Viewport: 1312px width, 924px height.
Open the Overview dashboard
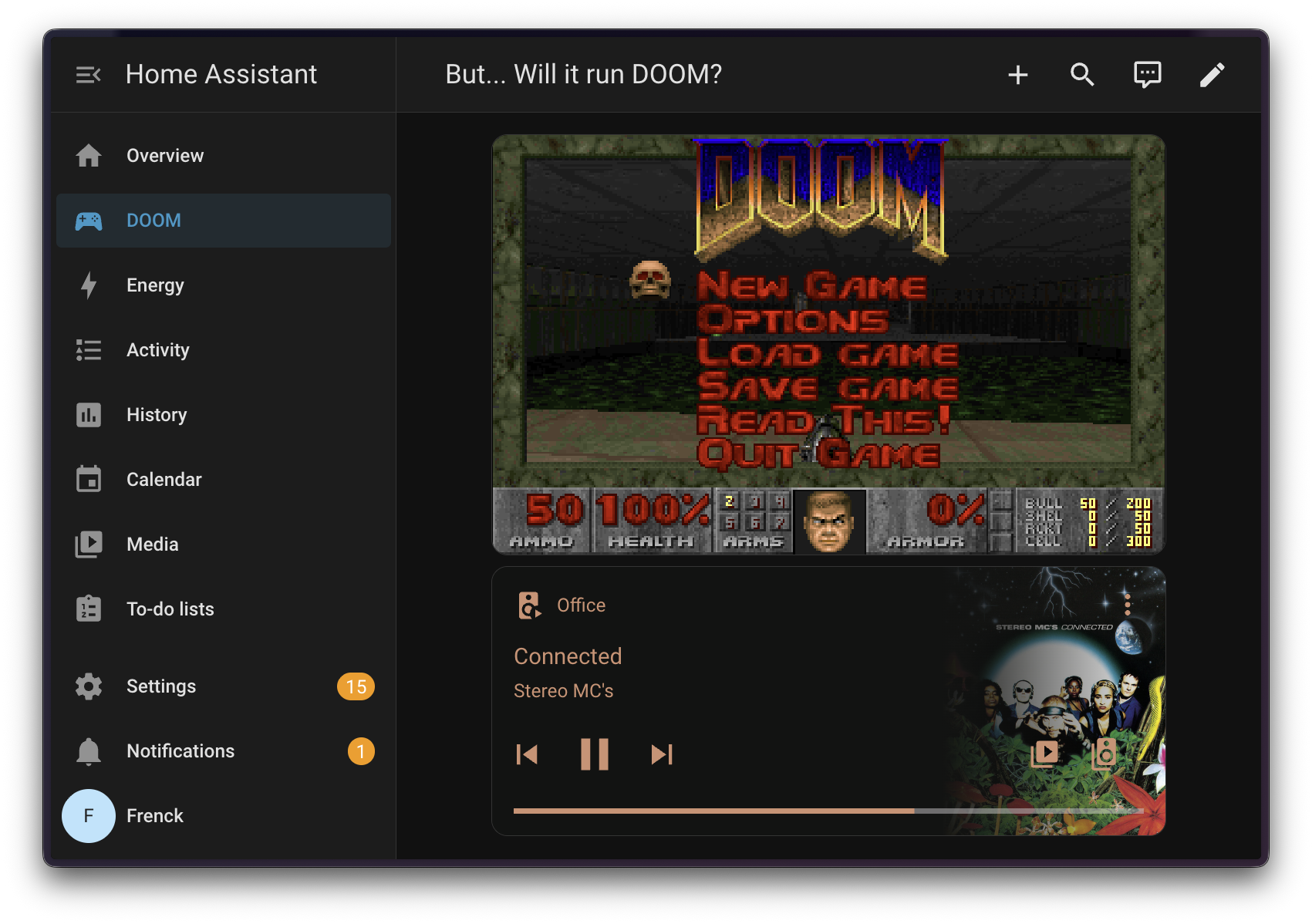click(x=224, y=156)
